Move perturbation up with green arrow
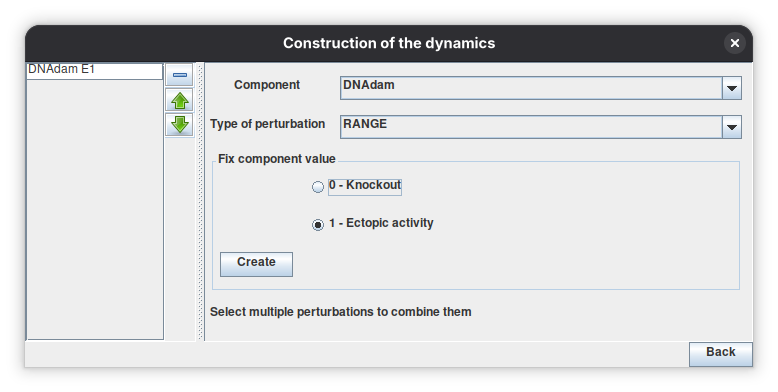 tap(179, 101)
